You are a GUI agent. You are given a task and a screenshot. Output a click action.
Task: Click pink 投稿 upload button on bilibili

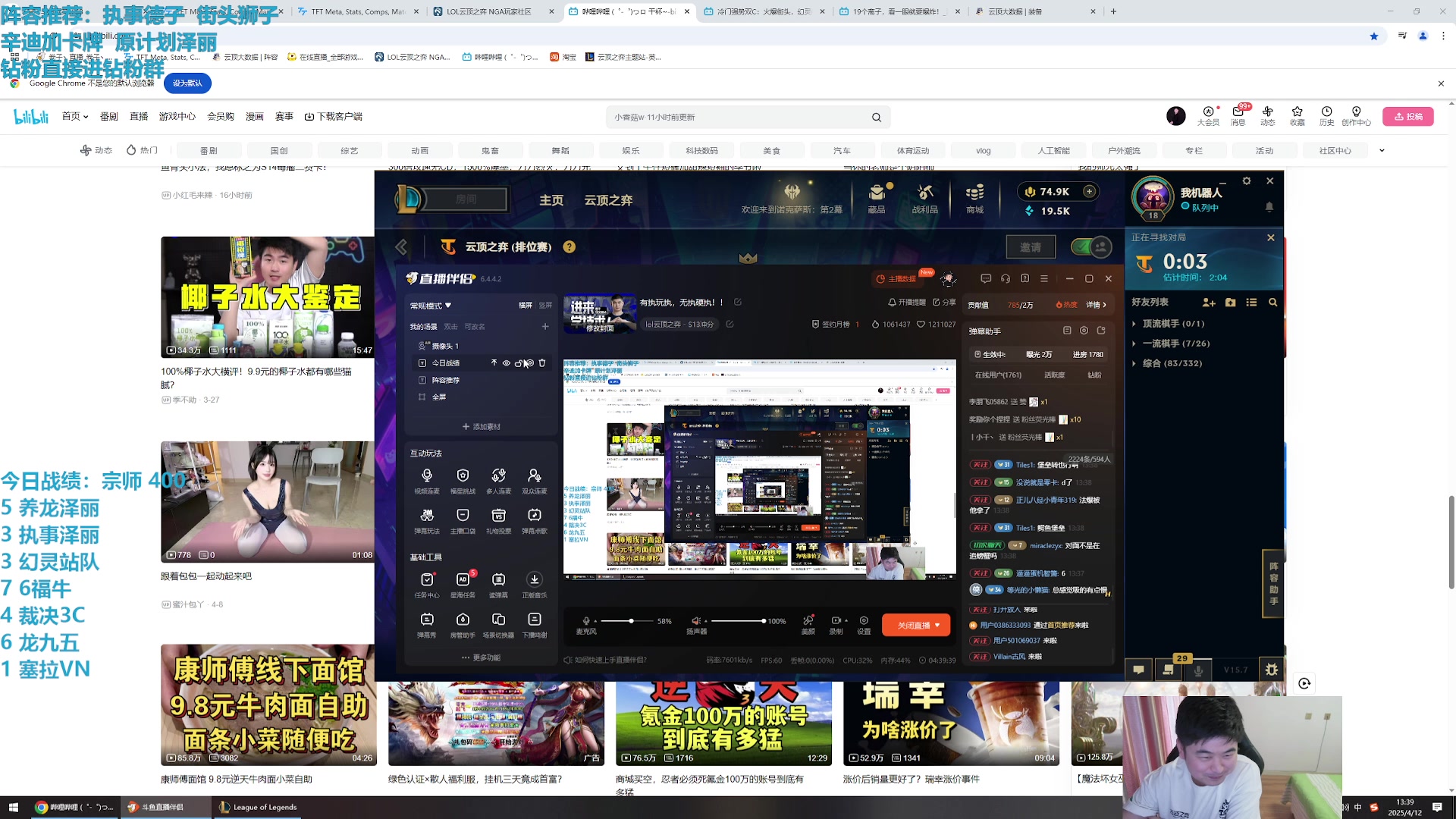[1408, 117]
